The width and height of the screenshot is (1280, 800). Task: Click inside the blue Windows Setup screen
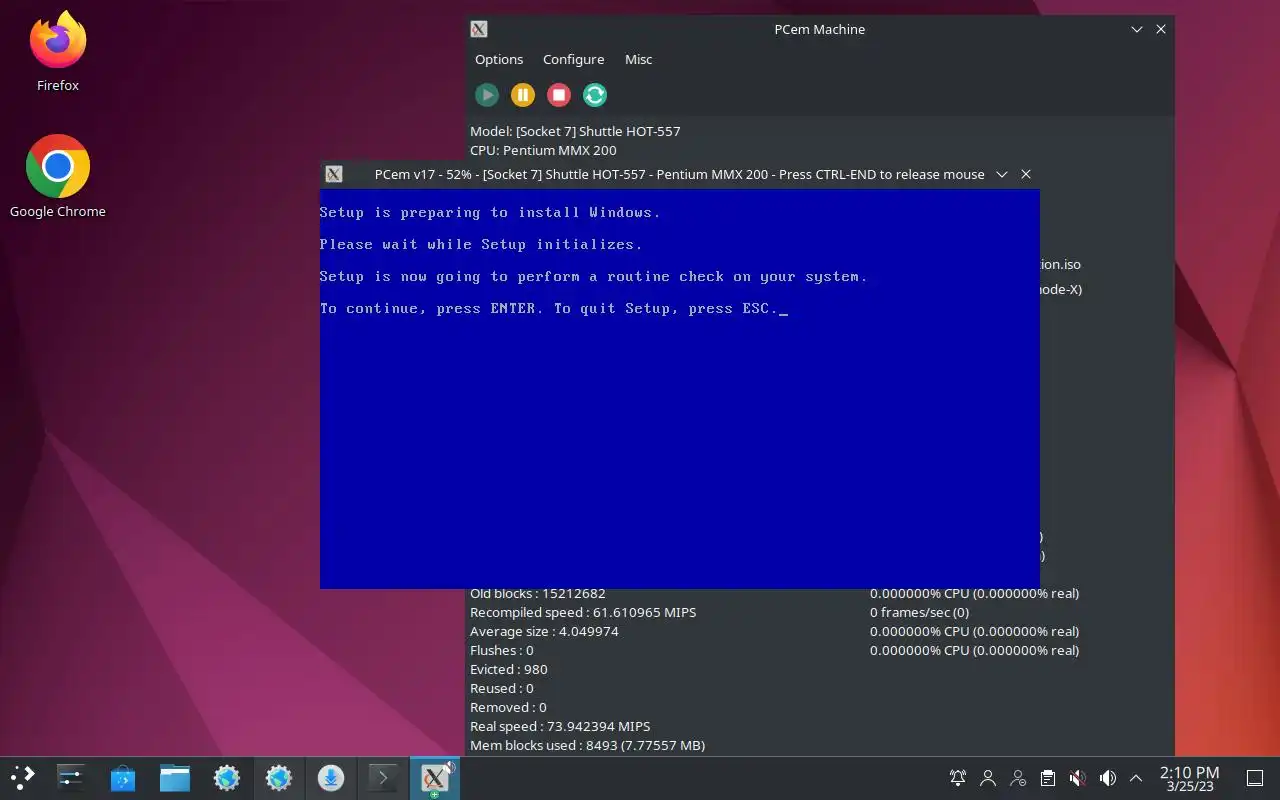click(680, 388)
